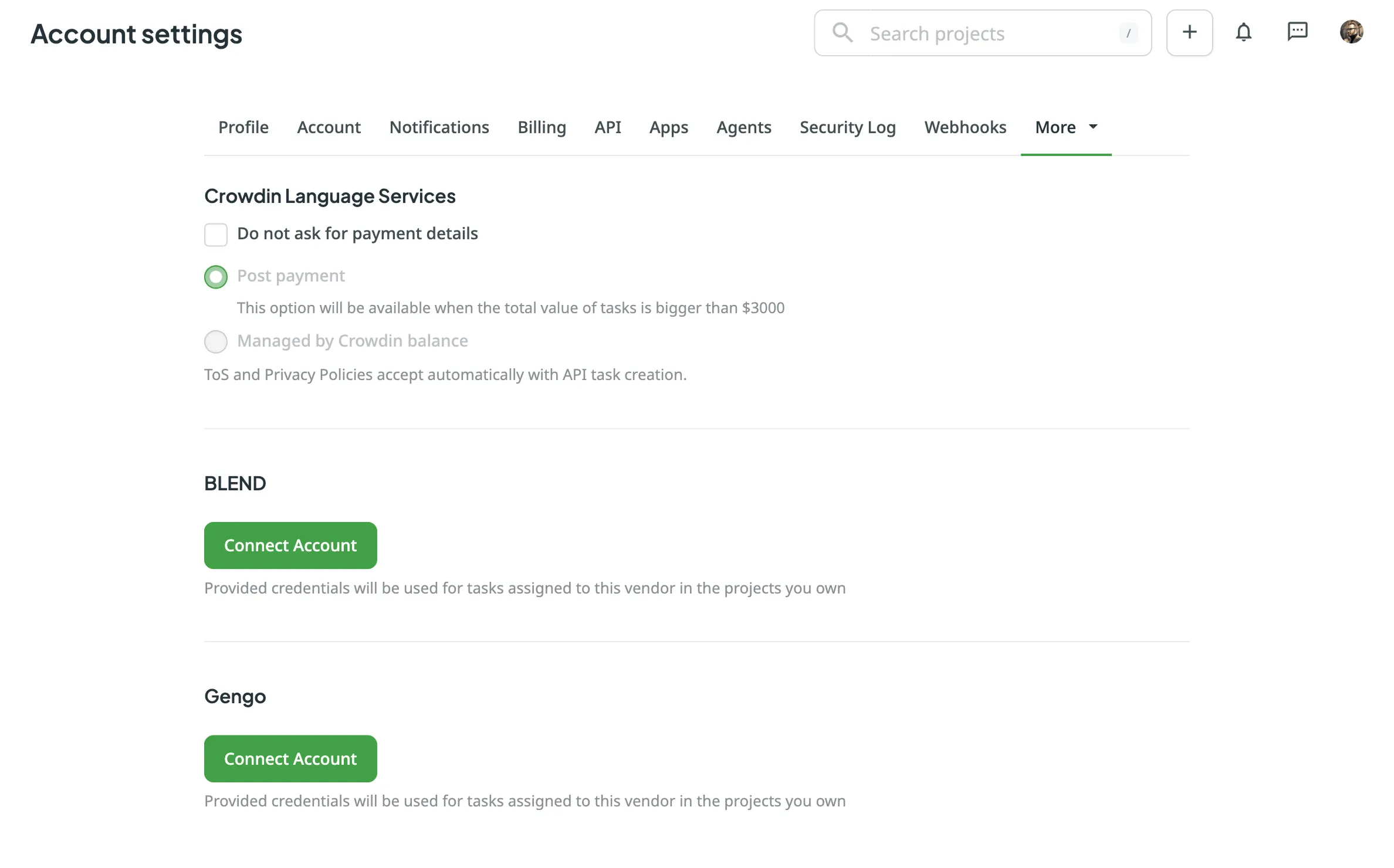Click the search magnifier icon

point(843,33)
